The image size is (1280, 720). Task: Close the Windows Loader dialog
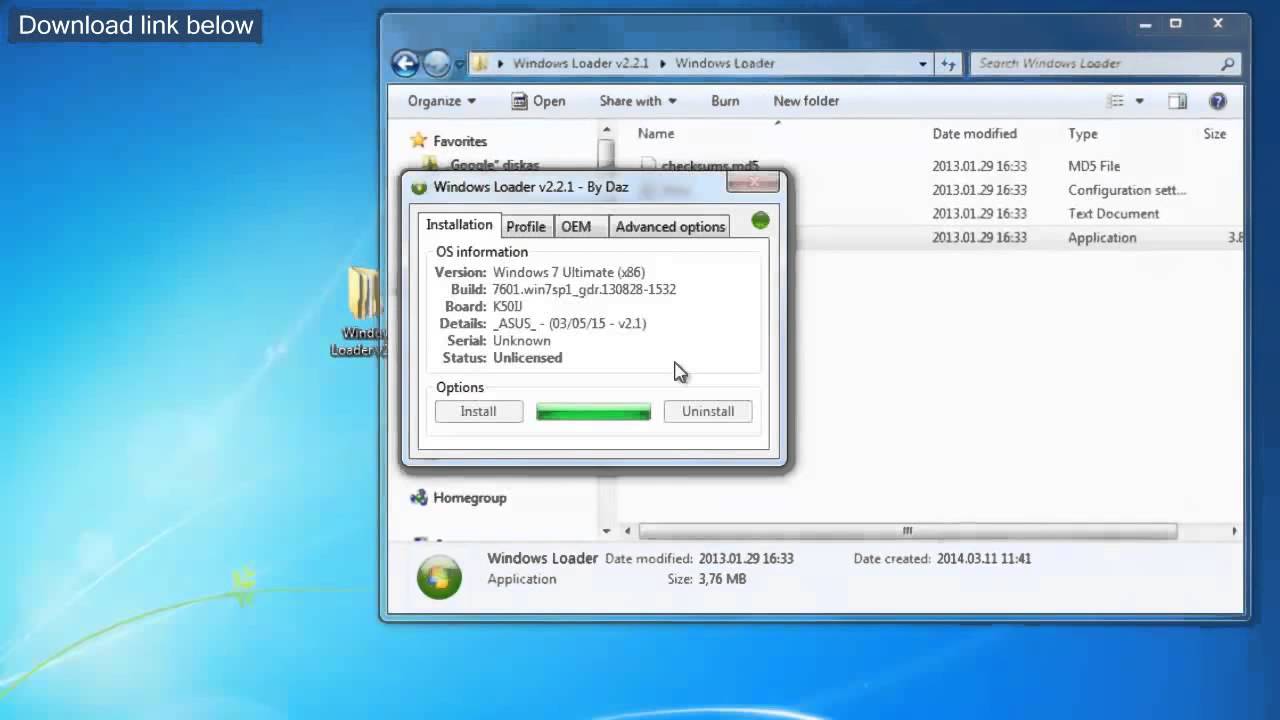pos(753,182)
